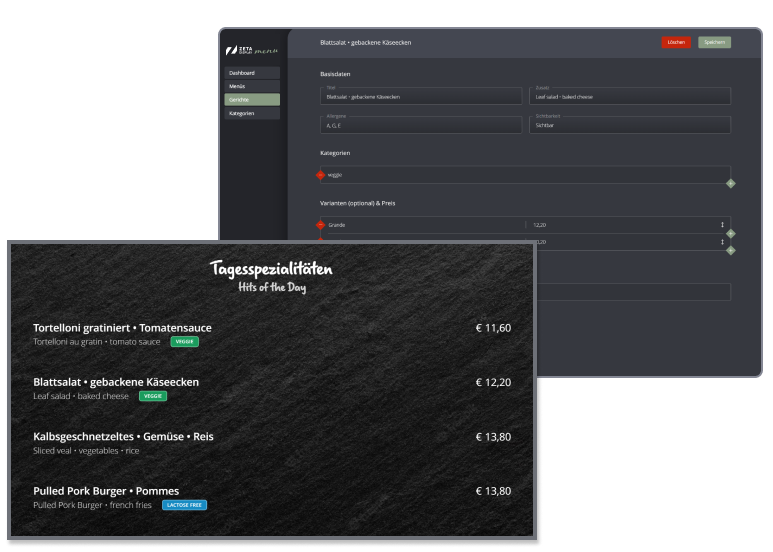The height and width of the screenshot is (552, 773).
Task: Click the price € 11,60
Action: tap(493, 328)
